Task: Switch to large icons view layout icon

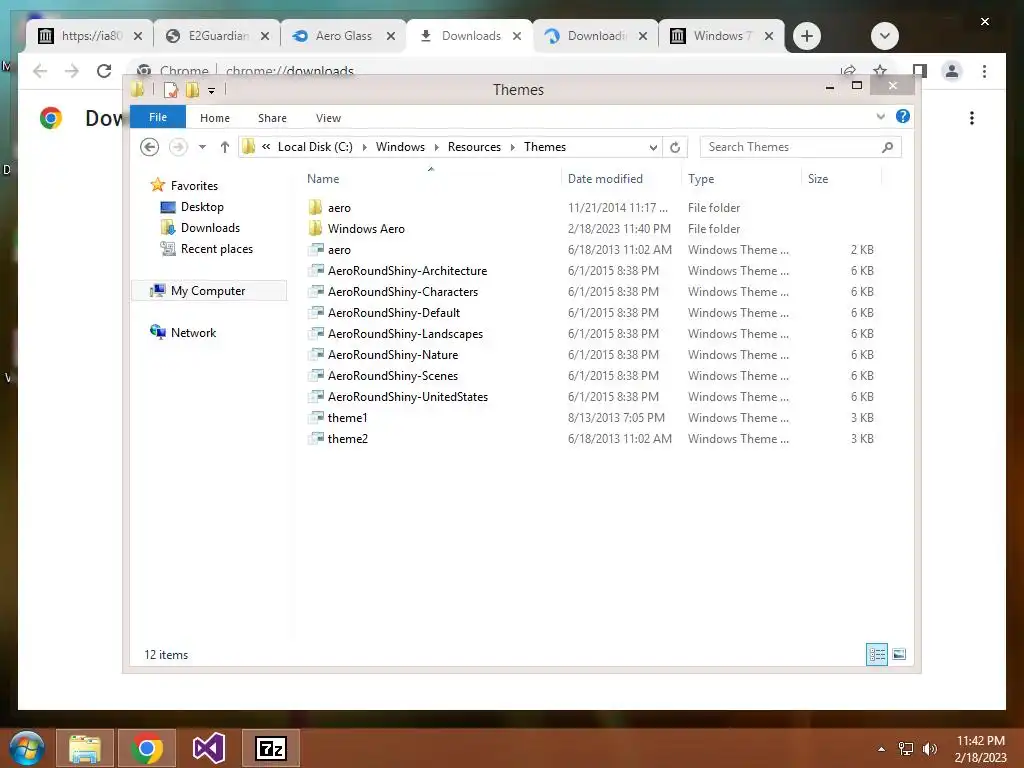Action: tap(899, 654)
